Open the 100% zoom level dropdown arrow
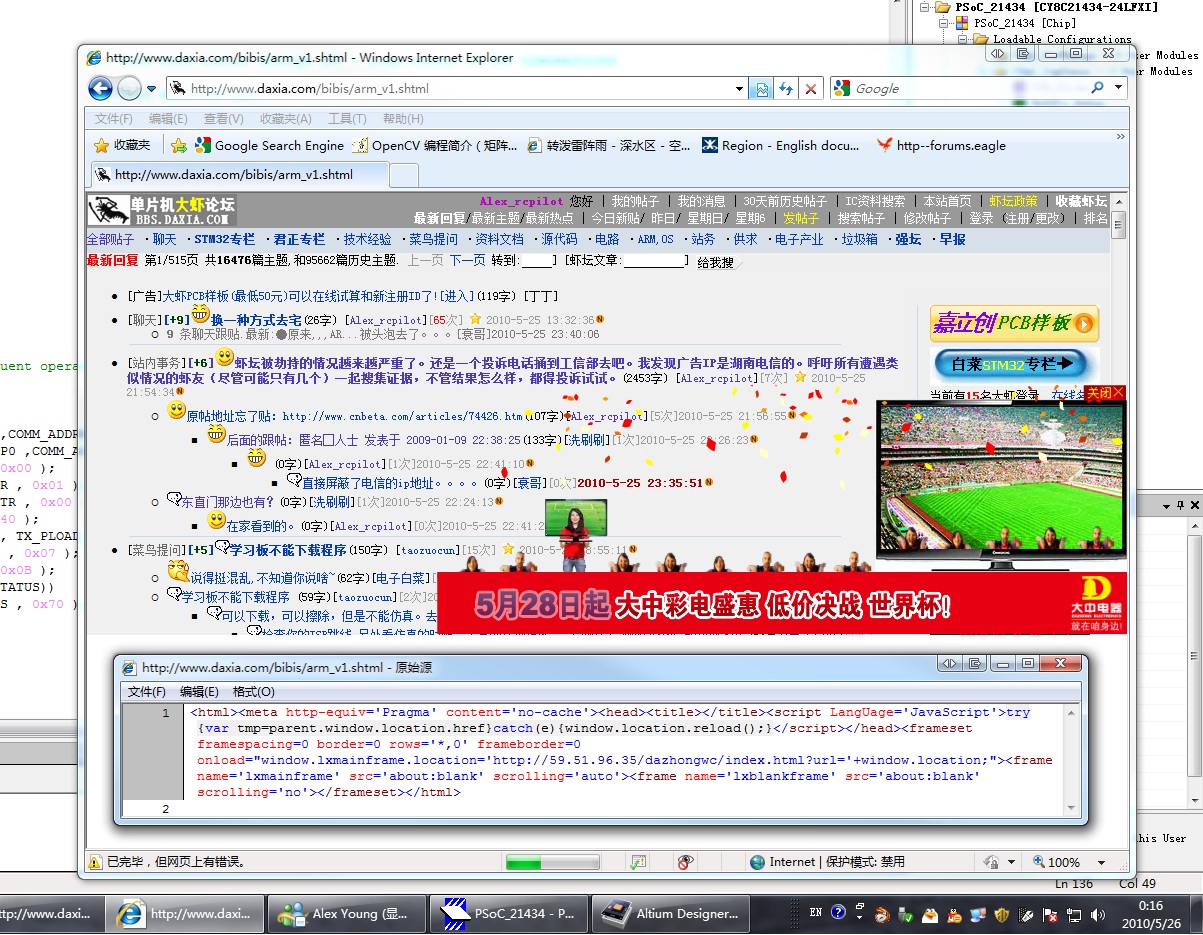The image size is (1203, 935). pos(1103,862)
